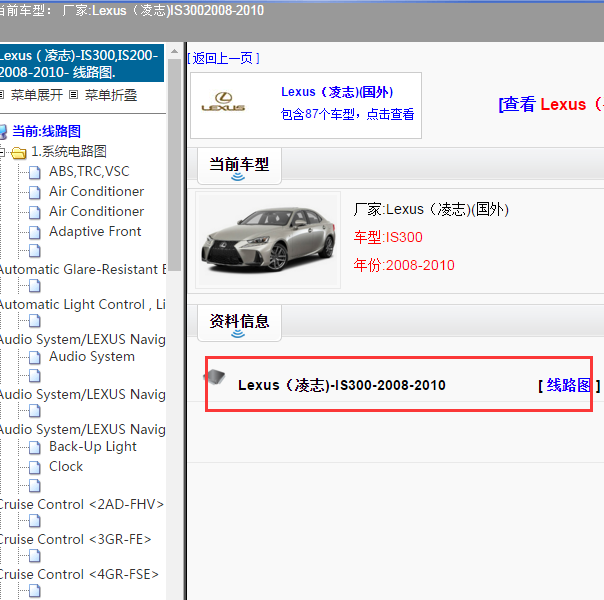
Task: Open the first Audio System/LEXUS Navig item
Action: click(x=83, y=340)
